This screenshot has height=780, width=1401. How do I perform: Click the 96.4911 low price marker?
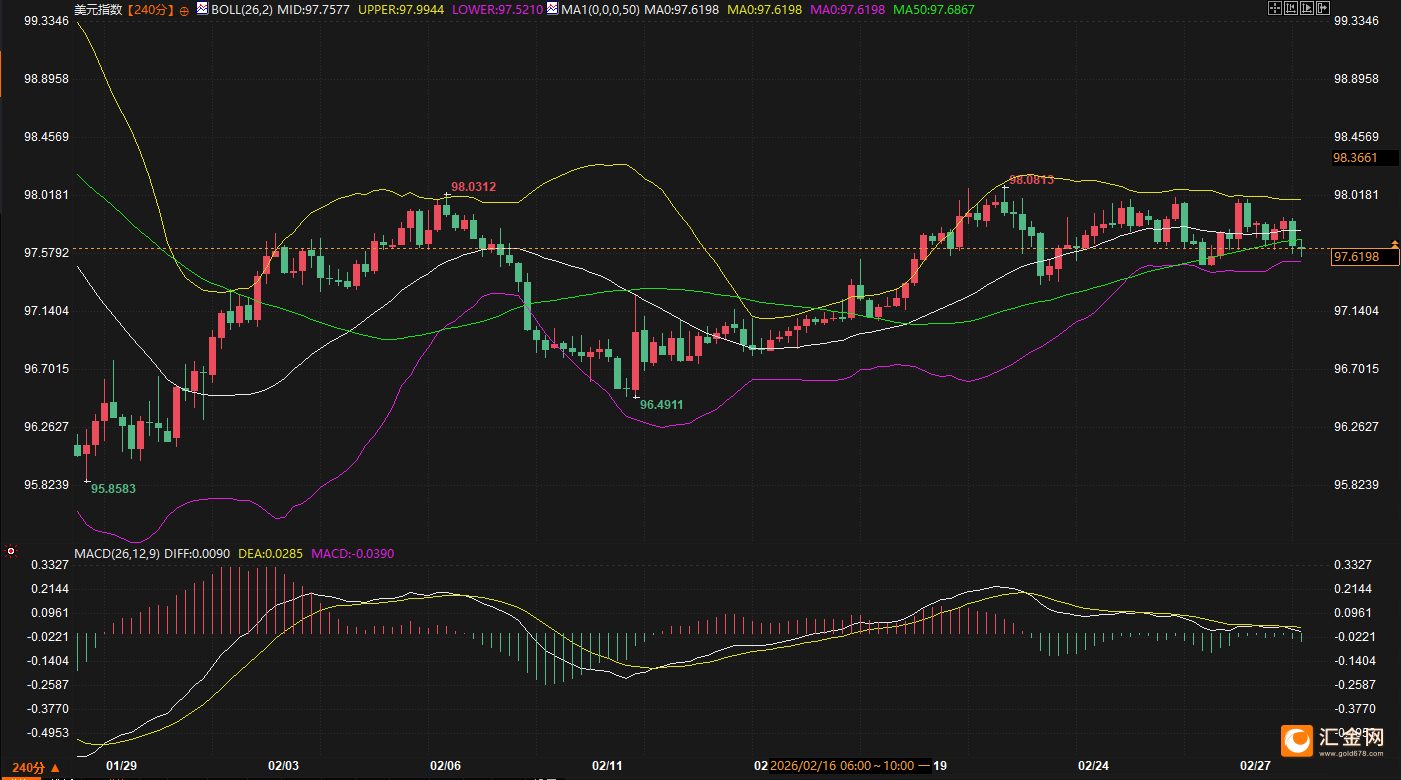point(661,405)
